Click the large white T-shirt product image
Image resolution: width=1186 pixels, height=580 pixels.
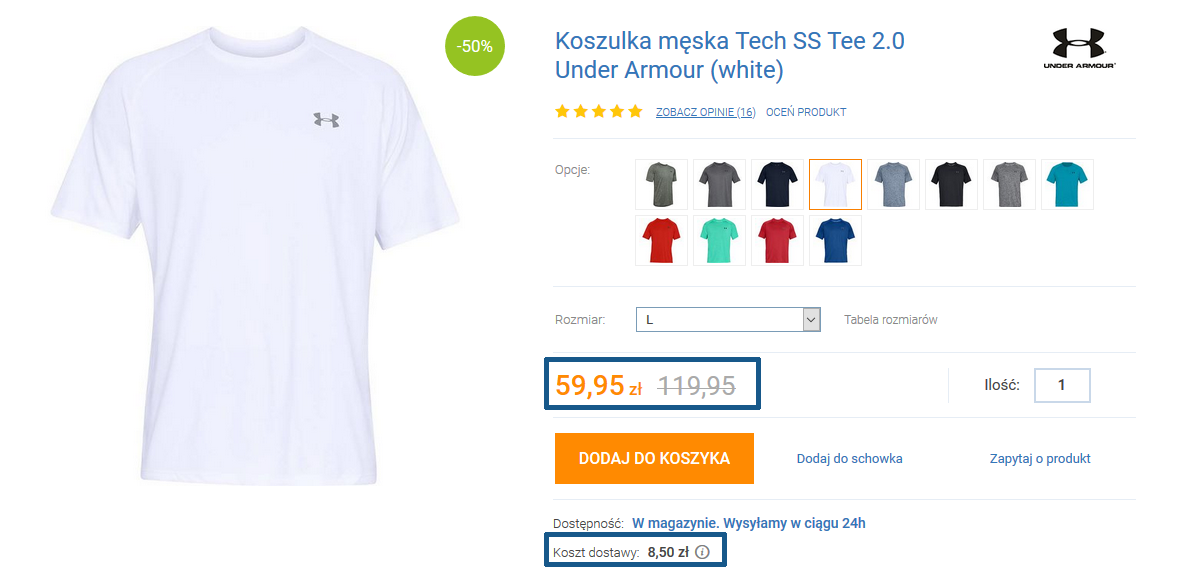(x=255, y=250)
